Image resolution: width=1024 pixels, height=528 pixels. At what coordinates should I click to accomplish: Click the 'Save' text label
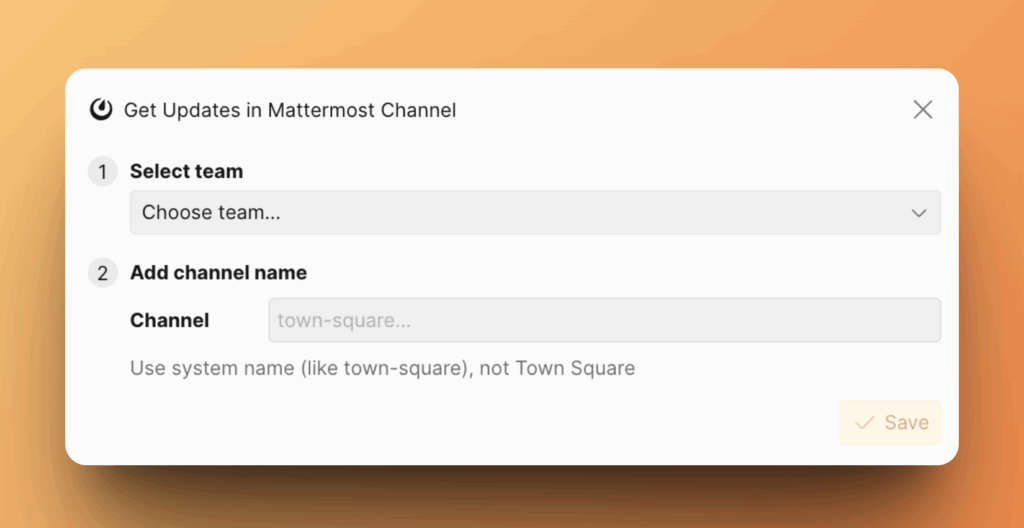[x=906, y=423]
